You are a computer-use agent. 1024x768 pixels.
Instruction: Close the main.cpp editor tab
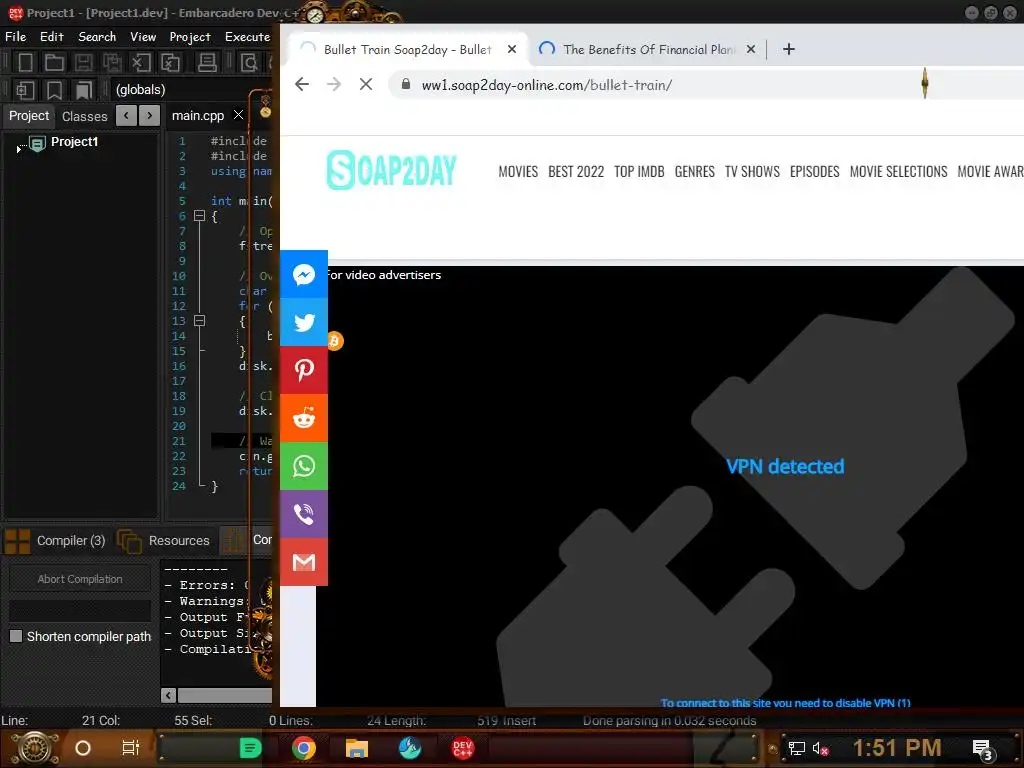tap(238, 115)
